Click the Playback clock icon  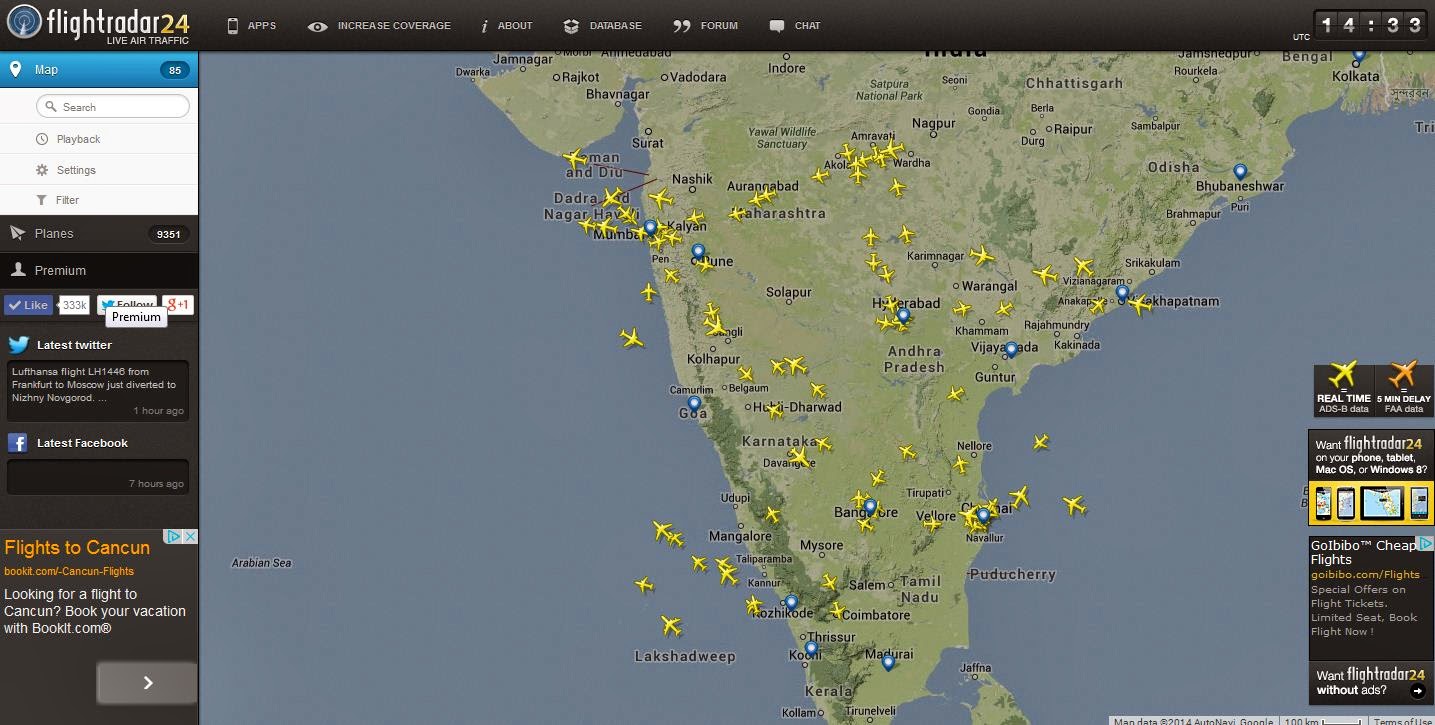[42, 139]
